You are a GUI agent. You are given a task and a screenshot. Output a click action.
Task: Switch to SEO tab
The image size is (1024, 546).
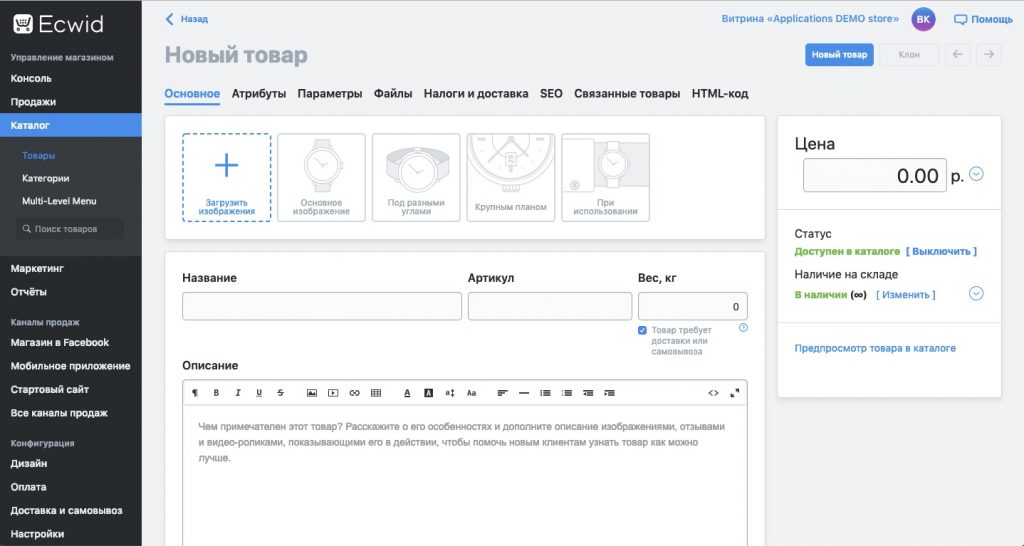click(551, 93)
